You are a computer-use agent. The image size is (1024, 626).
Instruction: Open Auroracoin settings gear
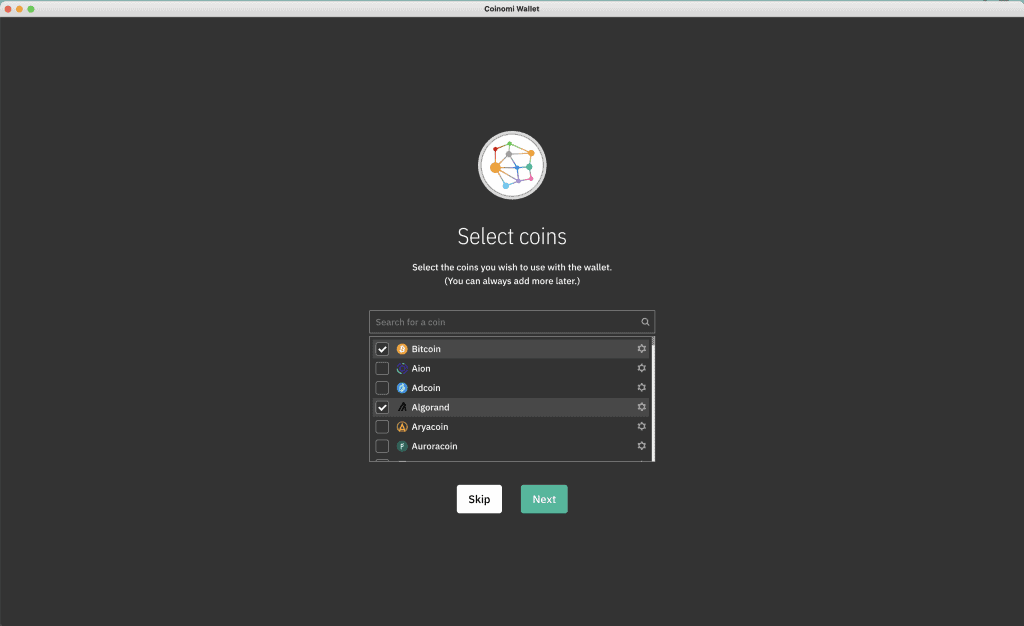[641, 446]
